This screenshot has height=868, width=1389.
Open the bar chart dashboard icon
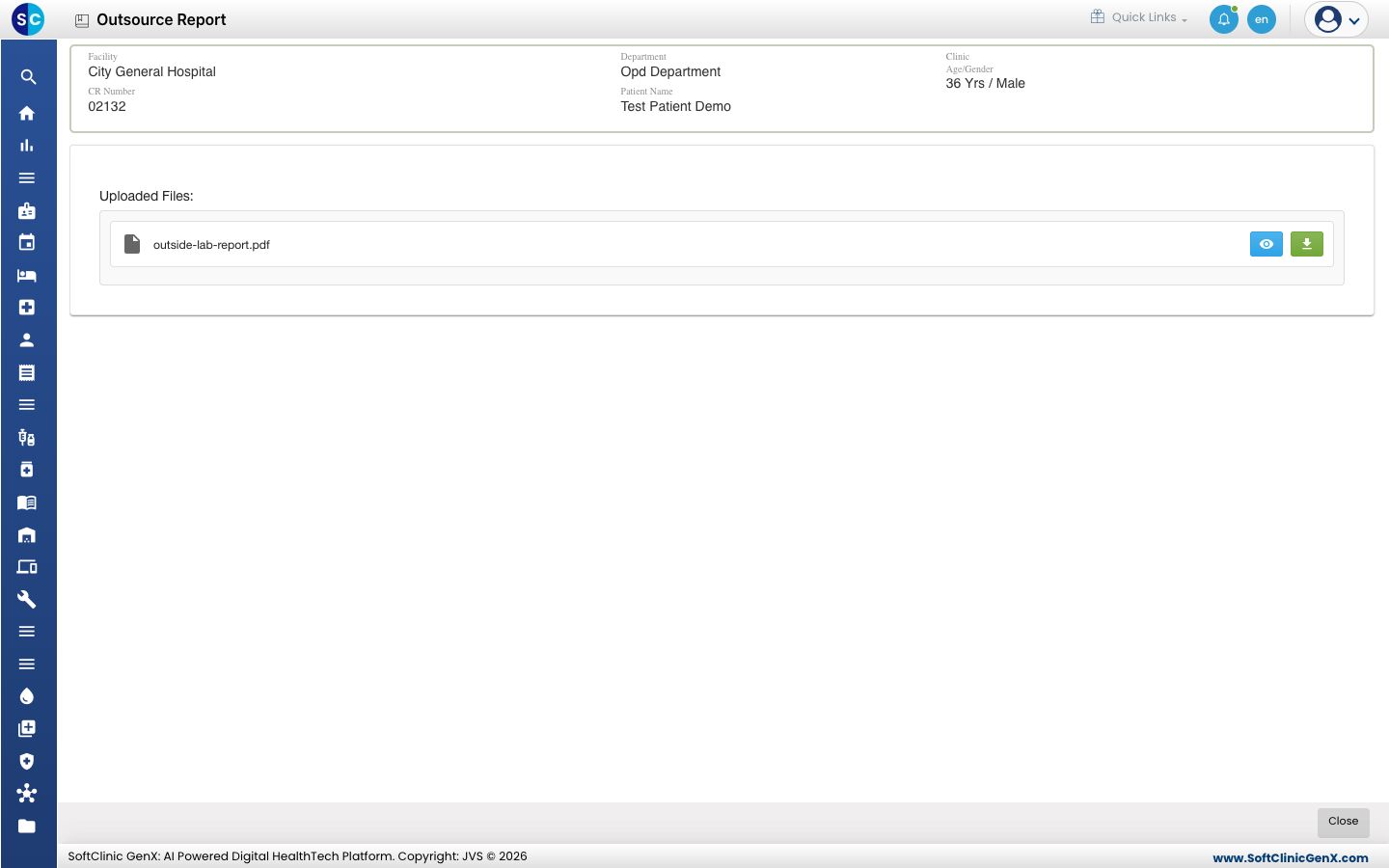pos(27,146)
